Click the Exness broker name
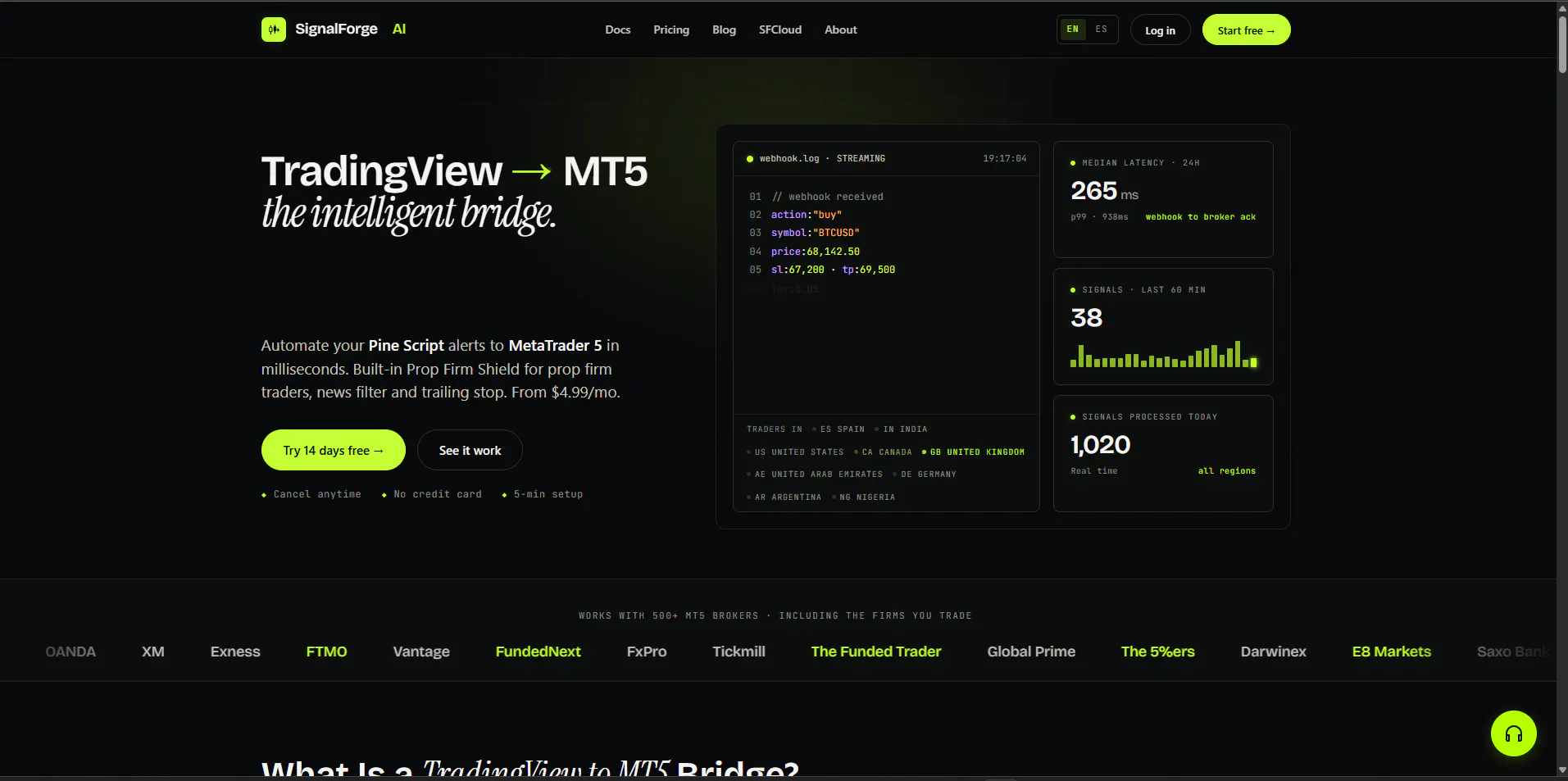Screen dimensions: 1568x781 pos(235,652)
